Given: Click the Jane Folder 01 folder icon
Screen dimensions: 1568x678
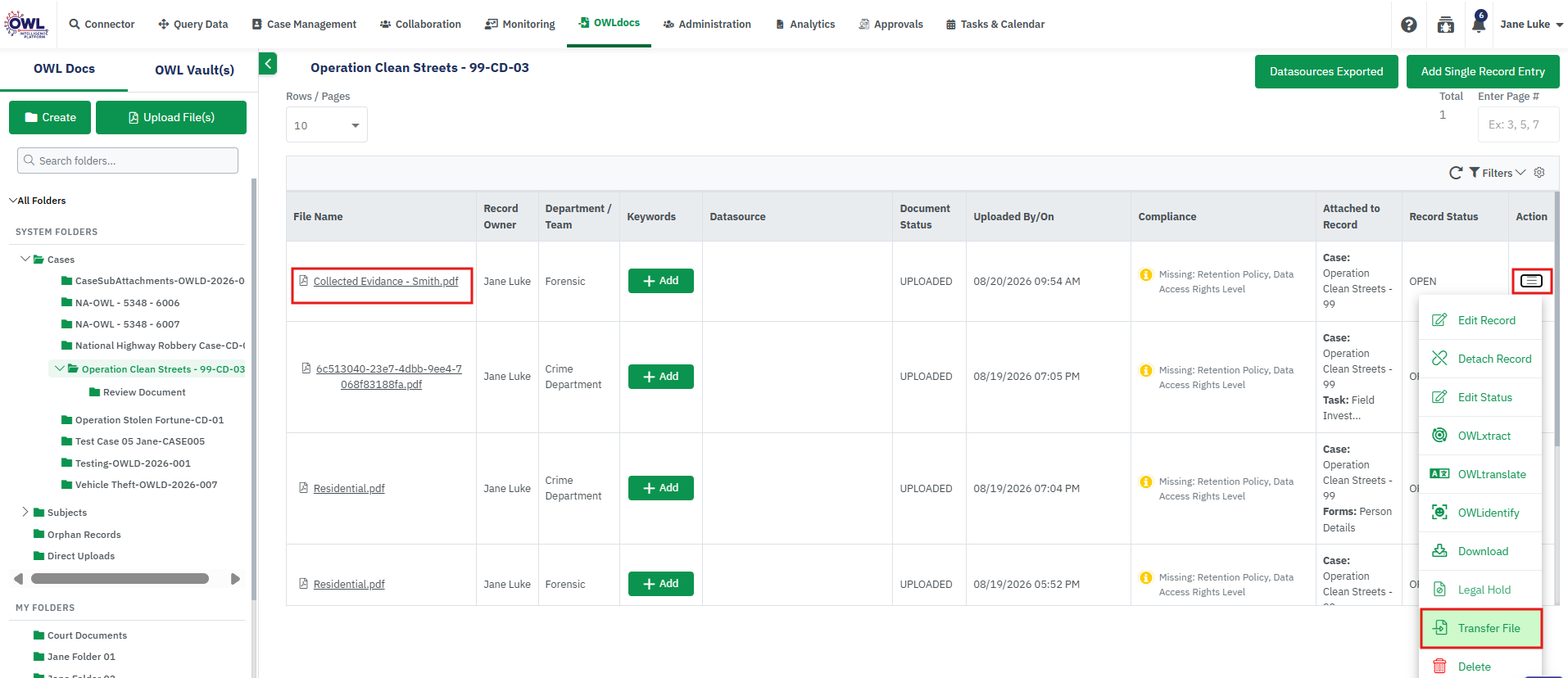Looking at the screenshot, I should [39, 657].
